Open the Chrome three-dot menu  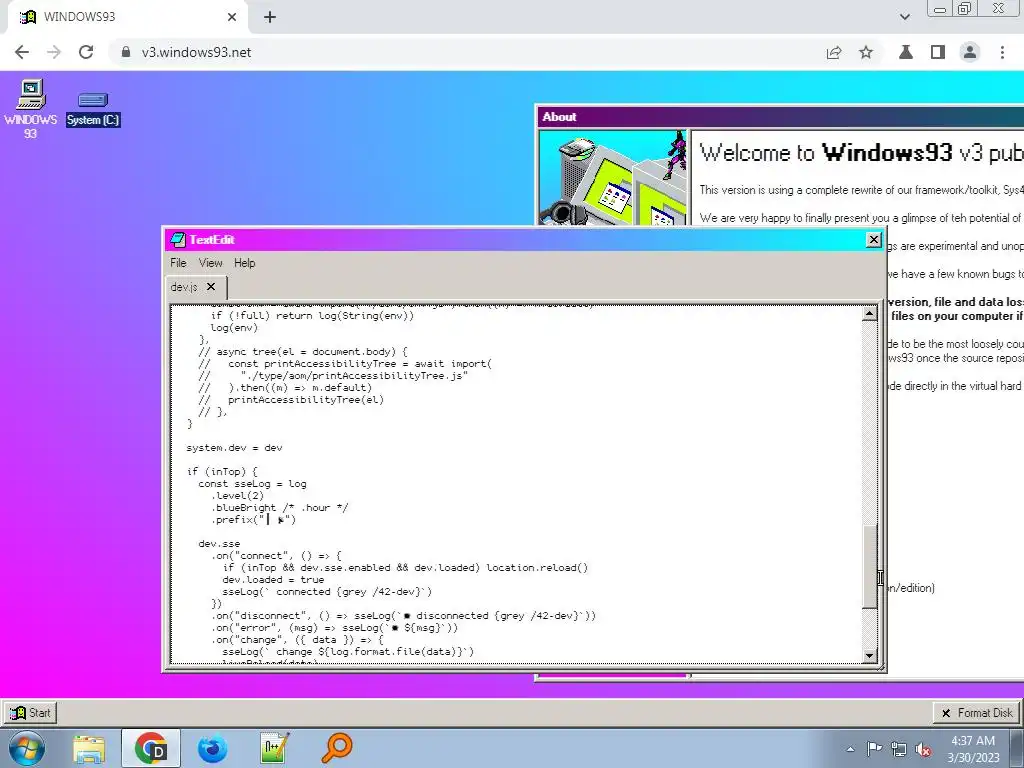(1002, 52)
